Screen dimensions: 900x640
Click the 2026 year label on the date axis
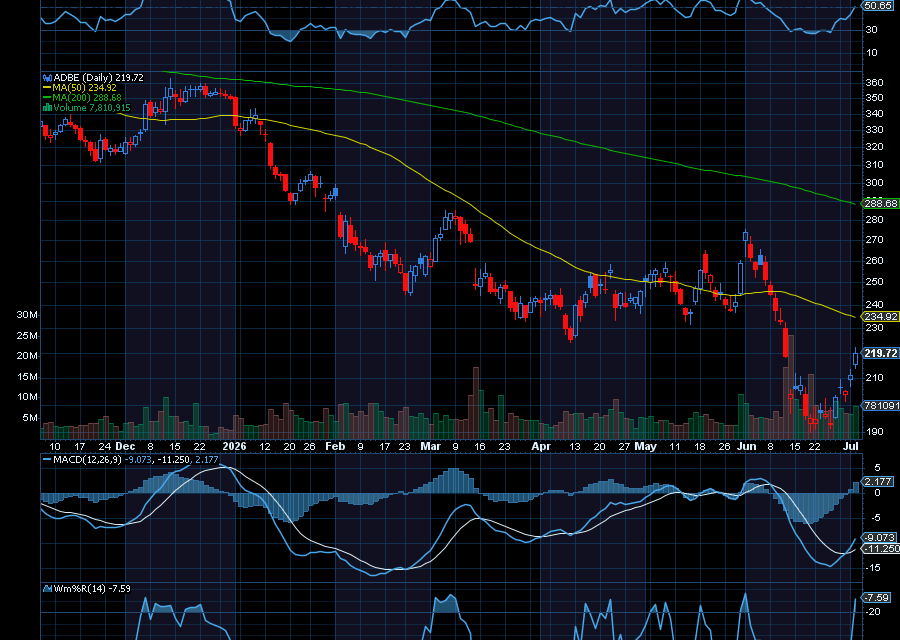[x=234, y=446]
